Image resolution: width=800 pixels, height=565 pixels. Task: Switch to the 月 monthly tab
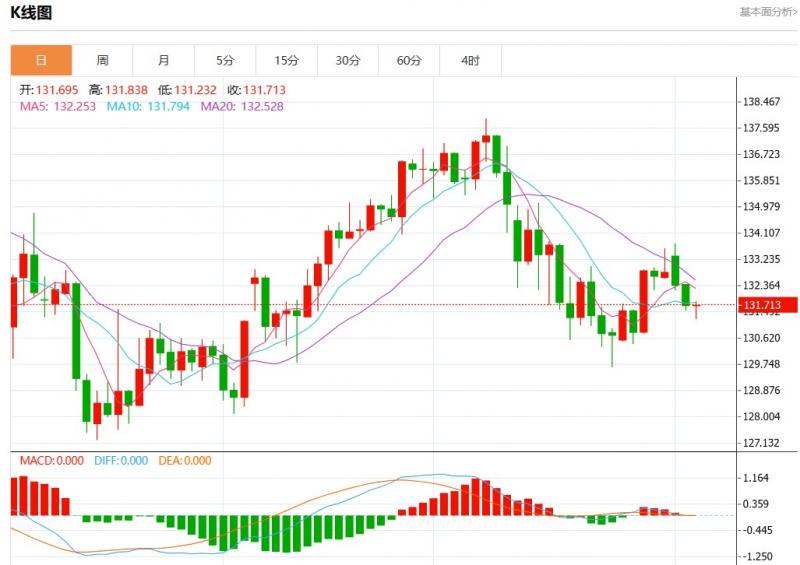pyautogui.click(x=164, y=60)
